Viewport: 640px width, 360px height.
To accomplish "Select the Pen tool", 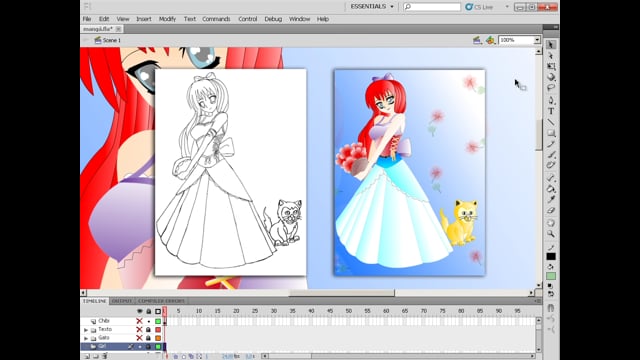I will [x=551, y=100].
